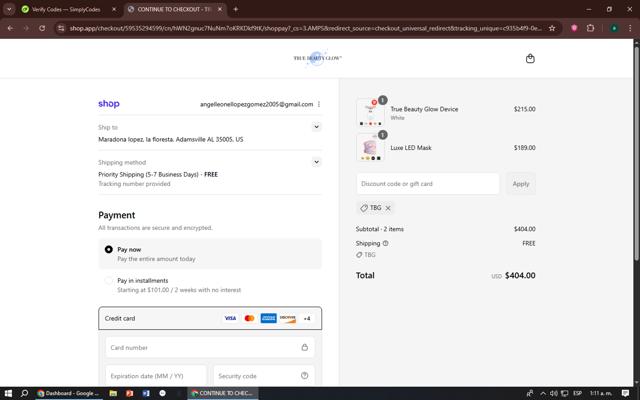Click the True Beauty Glow store logo
The width and height of the screenshot is (640, 400).
click(317, 58)
